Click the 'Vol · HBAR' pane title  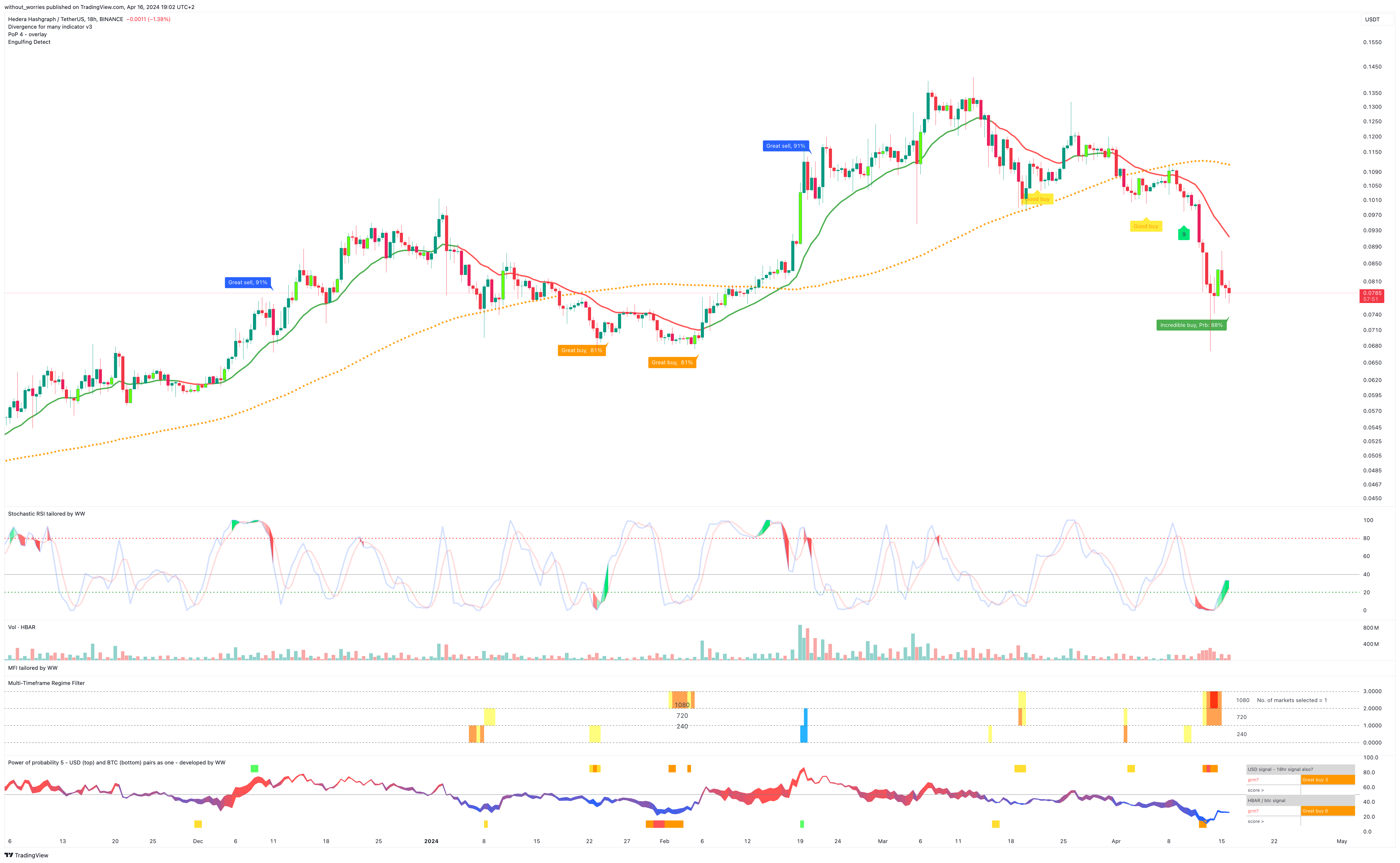[x=22, y=627]
